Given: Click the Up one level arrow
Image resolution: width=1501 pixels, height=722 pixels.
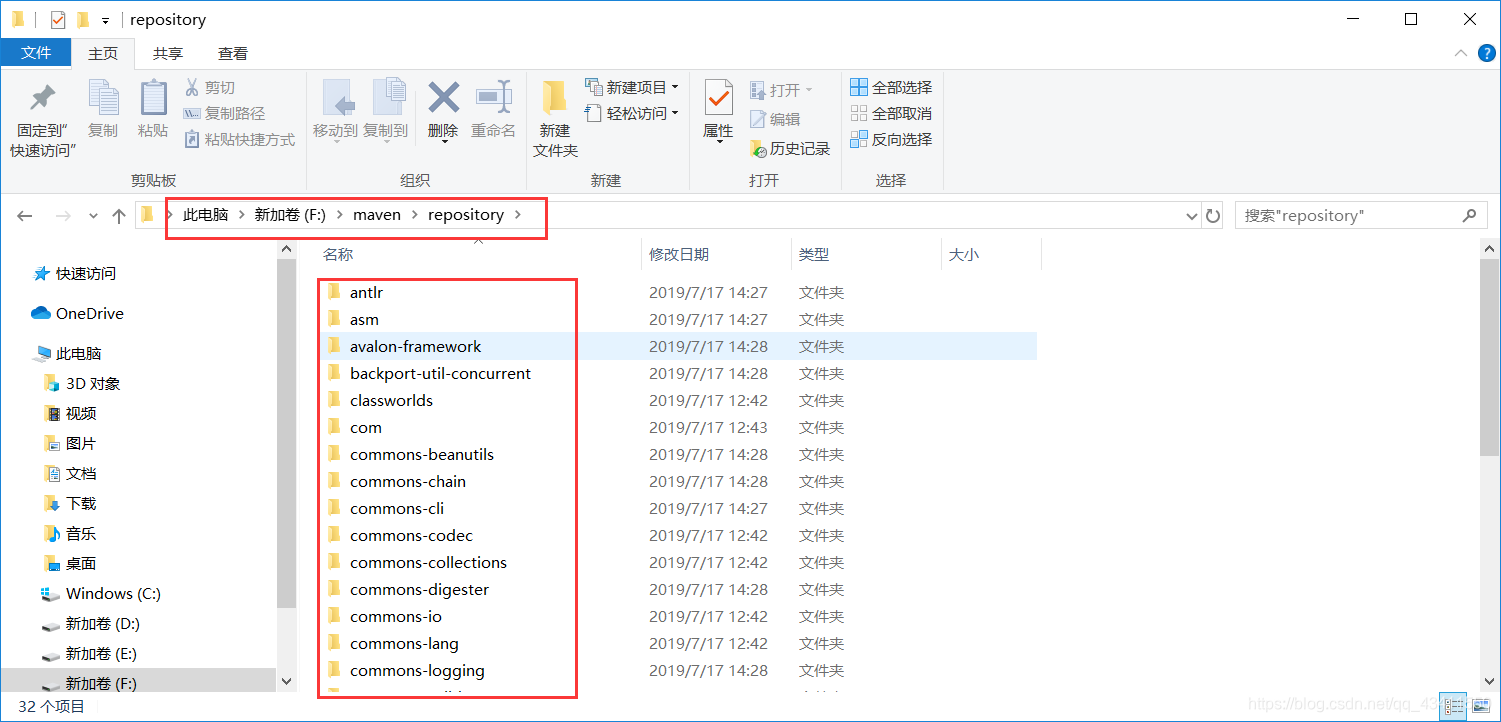Looking at the screenshot, I should 119,216.
